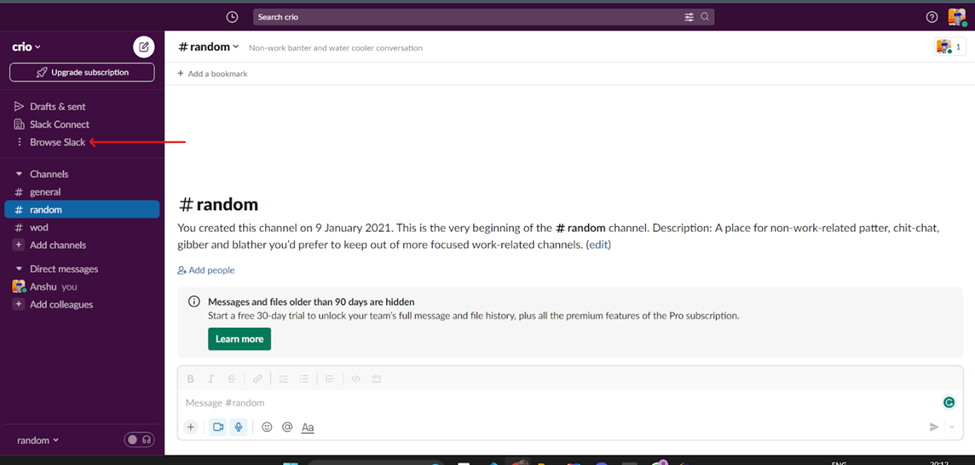Click the Slack Connect building icon
This screenshot has height=465, width=975.
[x=19, y=124]
